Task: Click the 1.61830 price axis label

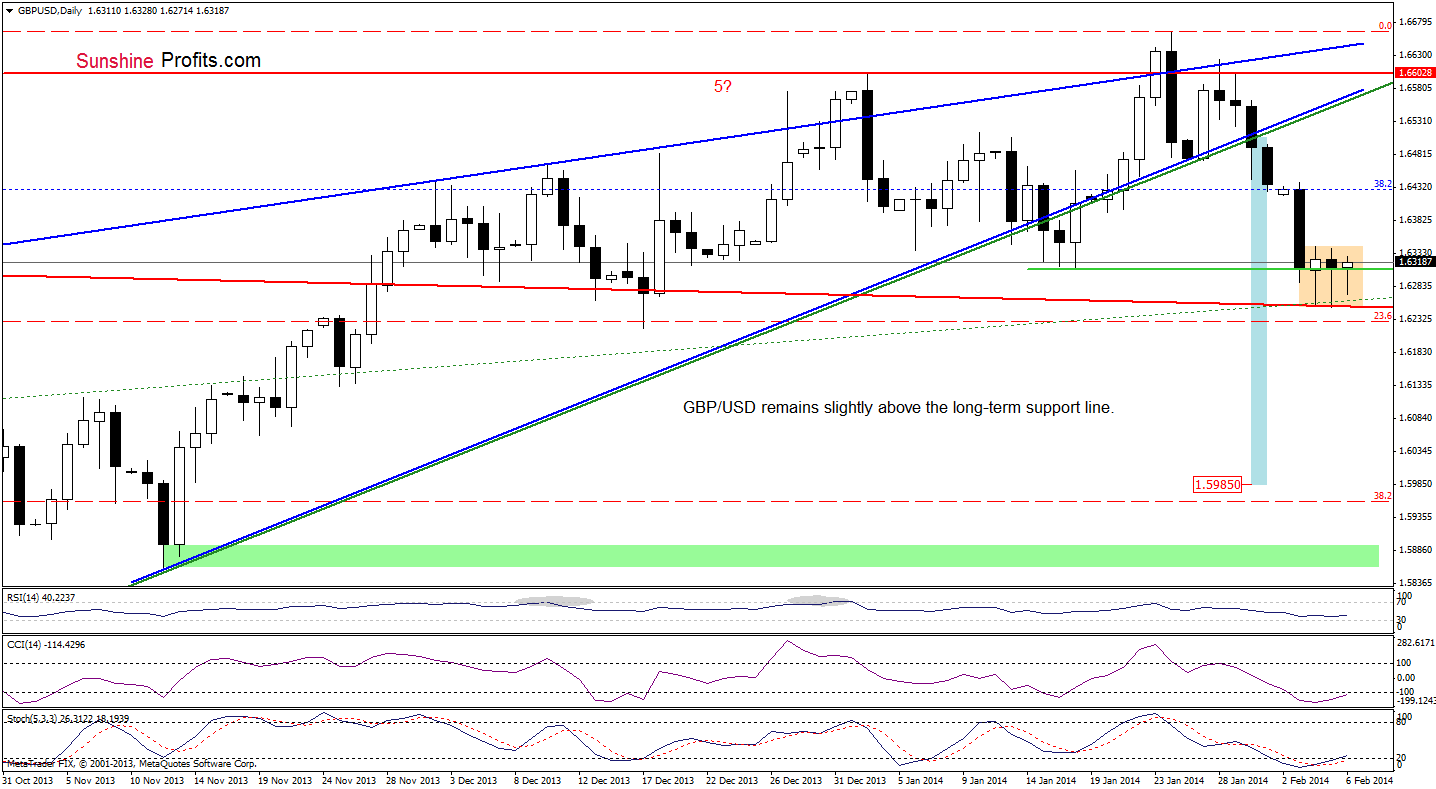Action: (1414, 351)
